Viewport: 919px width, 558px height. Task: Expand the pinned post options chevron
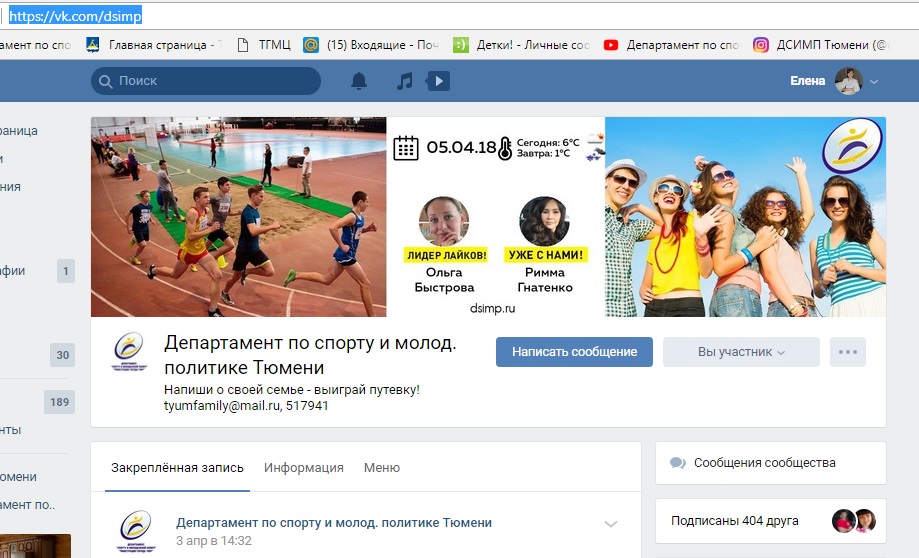(x=611, y=524)
